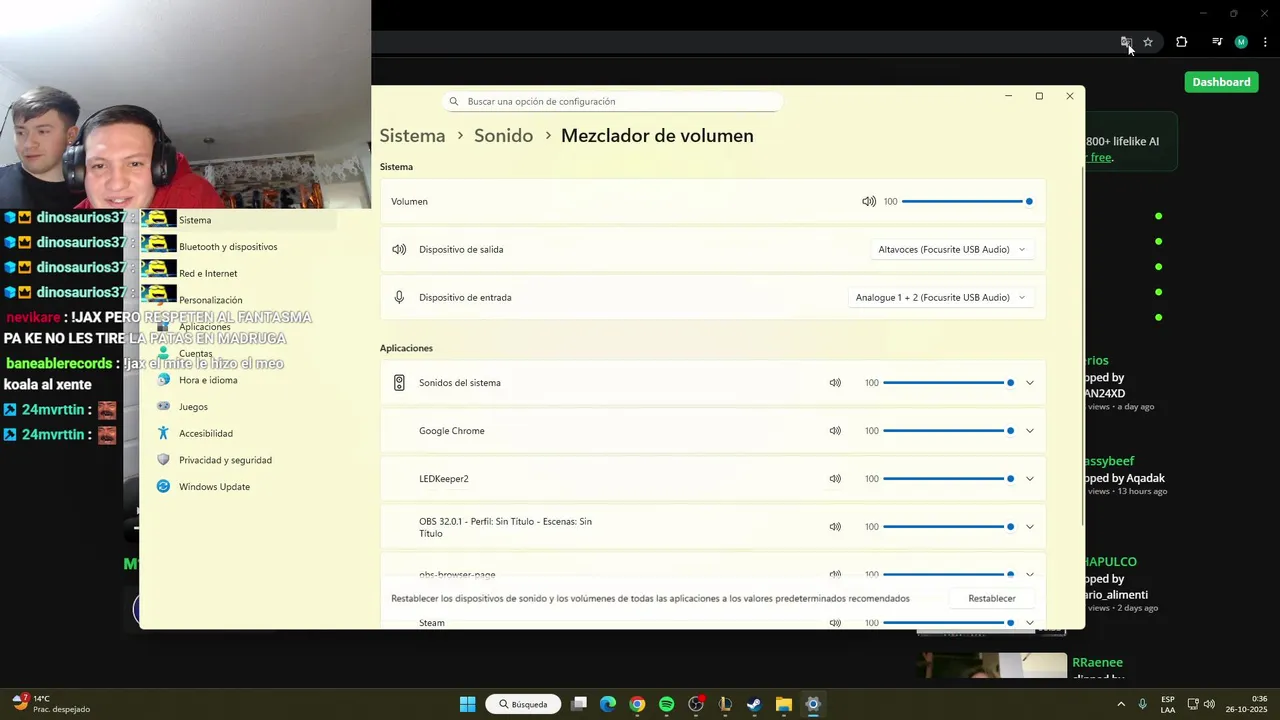Click Restablecer button
Viewport: 1280px width, 720px height.
[x=992, y=598]
